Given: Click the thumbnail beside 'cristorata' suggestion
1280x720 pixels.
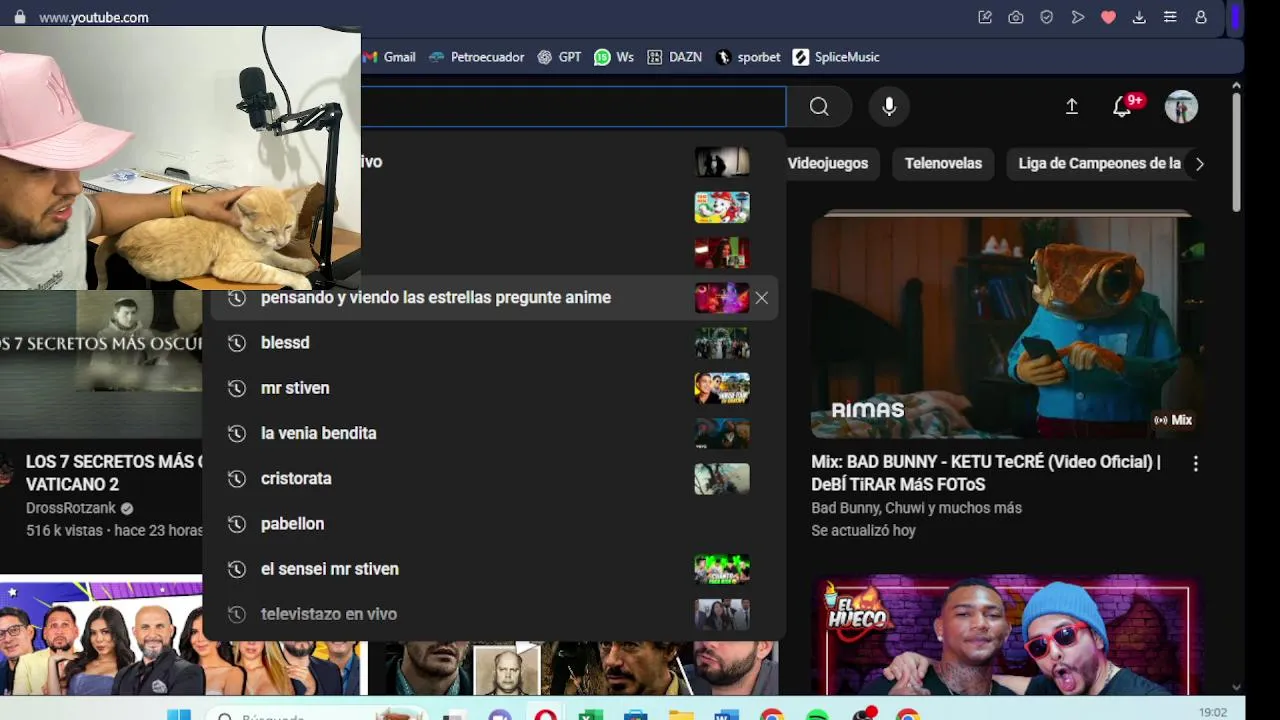Looking at the screenshot, I should pyautogui.click(x=722, y=479).
